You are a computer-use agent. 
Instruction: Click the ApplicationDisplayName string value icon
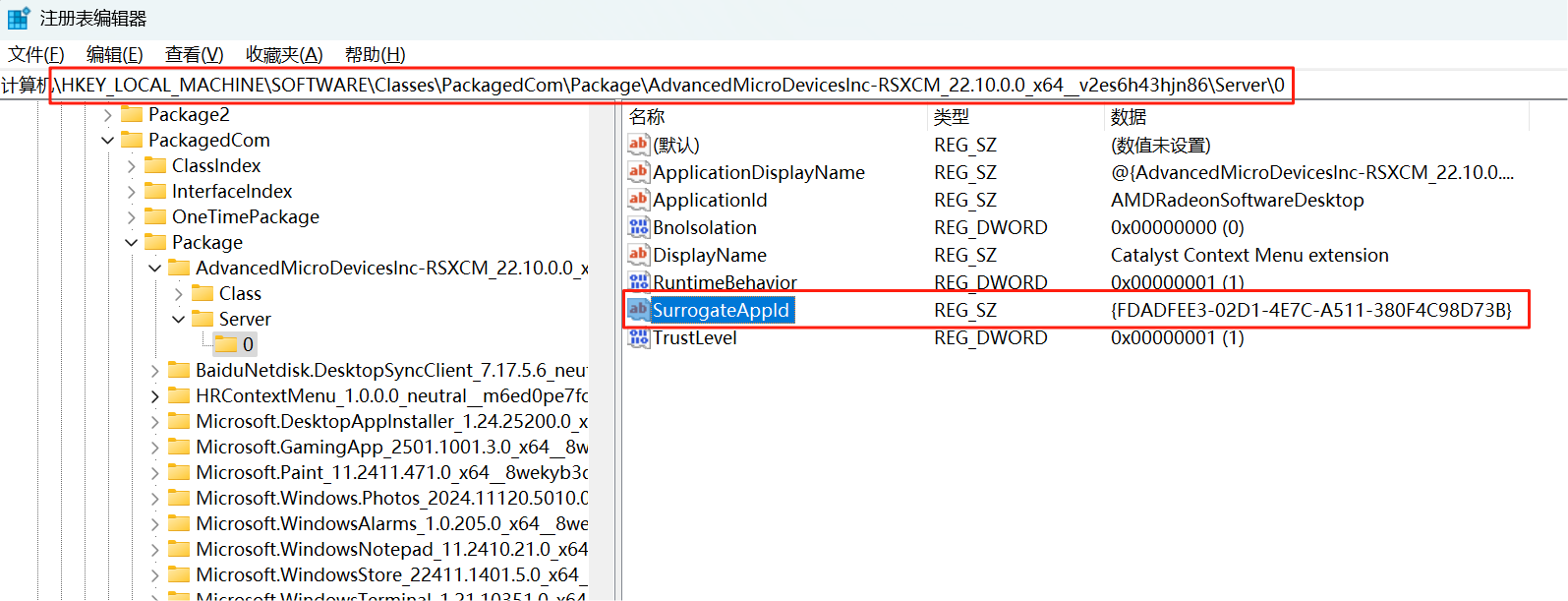pyautogui.click(x=638, y=172)
